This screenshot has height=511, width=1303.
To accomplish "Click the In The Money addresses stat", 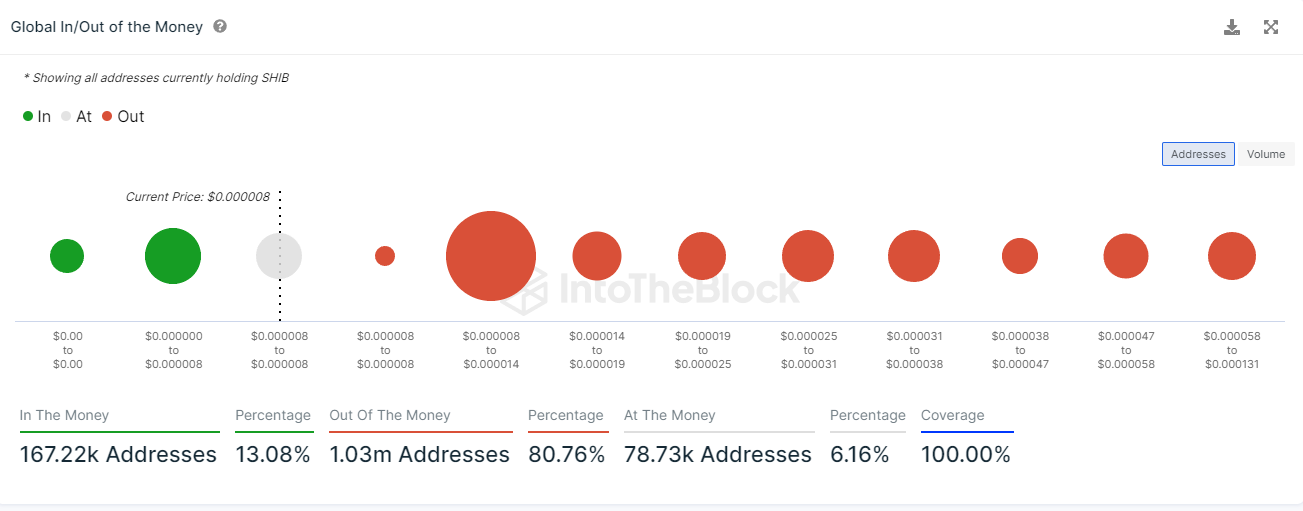I will [x=118, y=454].
